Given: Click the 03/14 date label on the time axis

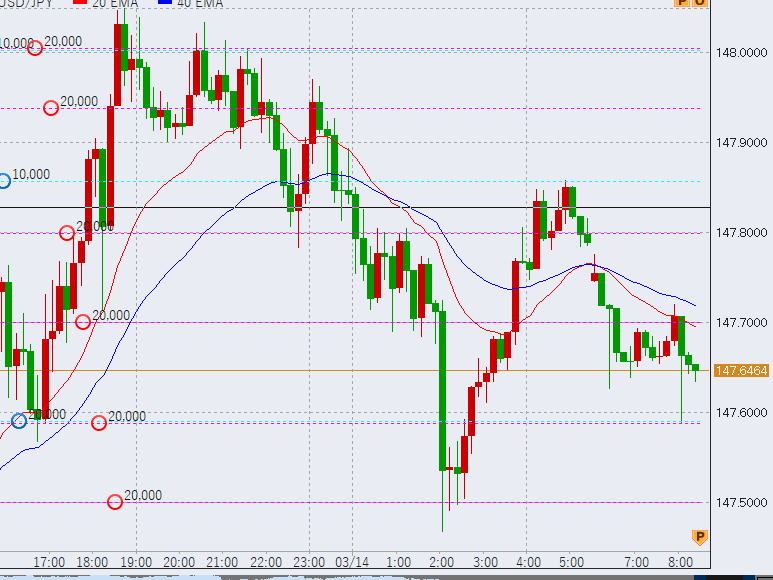Looking at the screenshot, I should coord(352,562).
